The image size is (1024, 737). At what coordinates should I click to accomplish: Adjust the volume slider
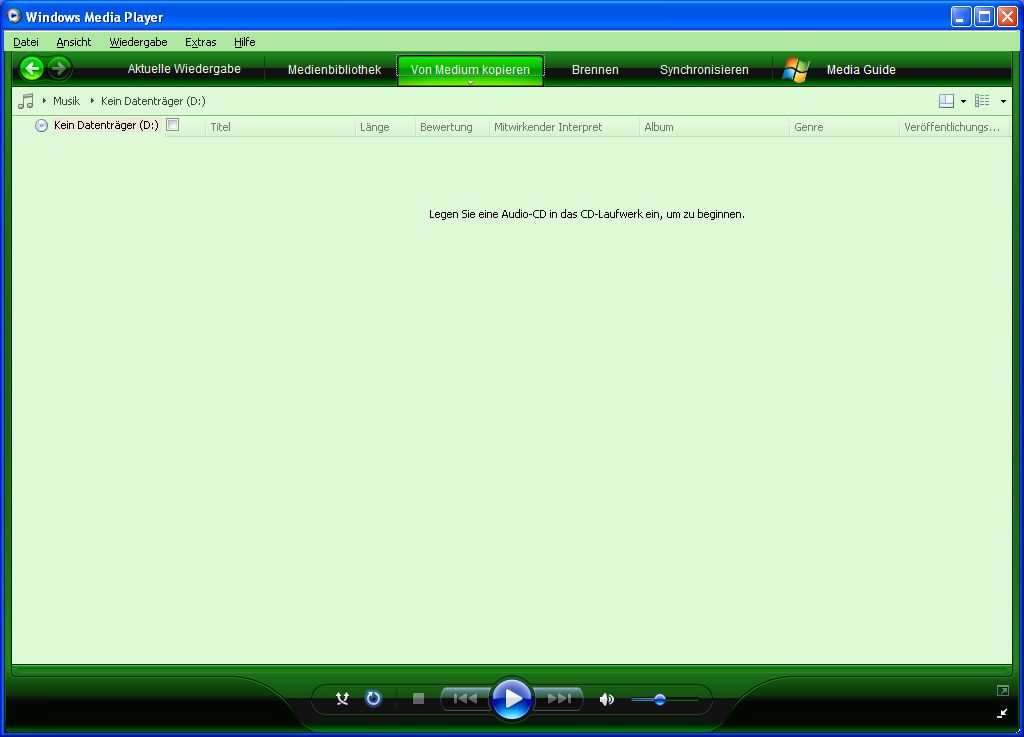(x=664, y=700)
